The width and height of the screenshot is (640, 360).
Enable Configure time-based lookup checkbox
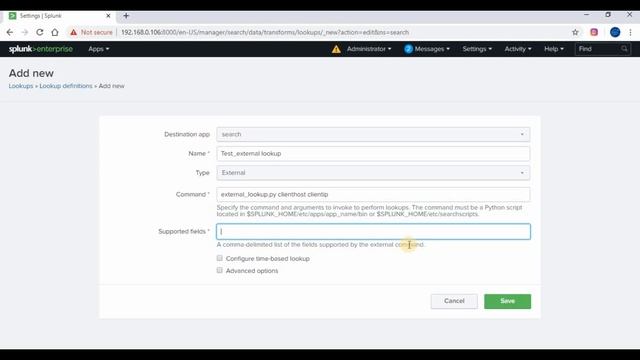pos(220,258)
